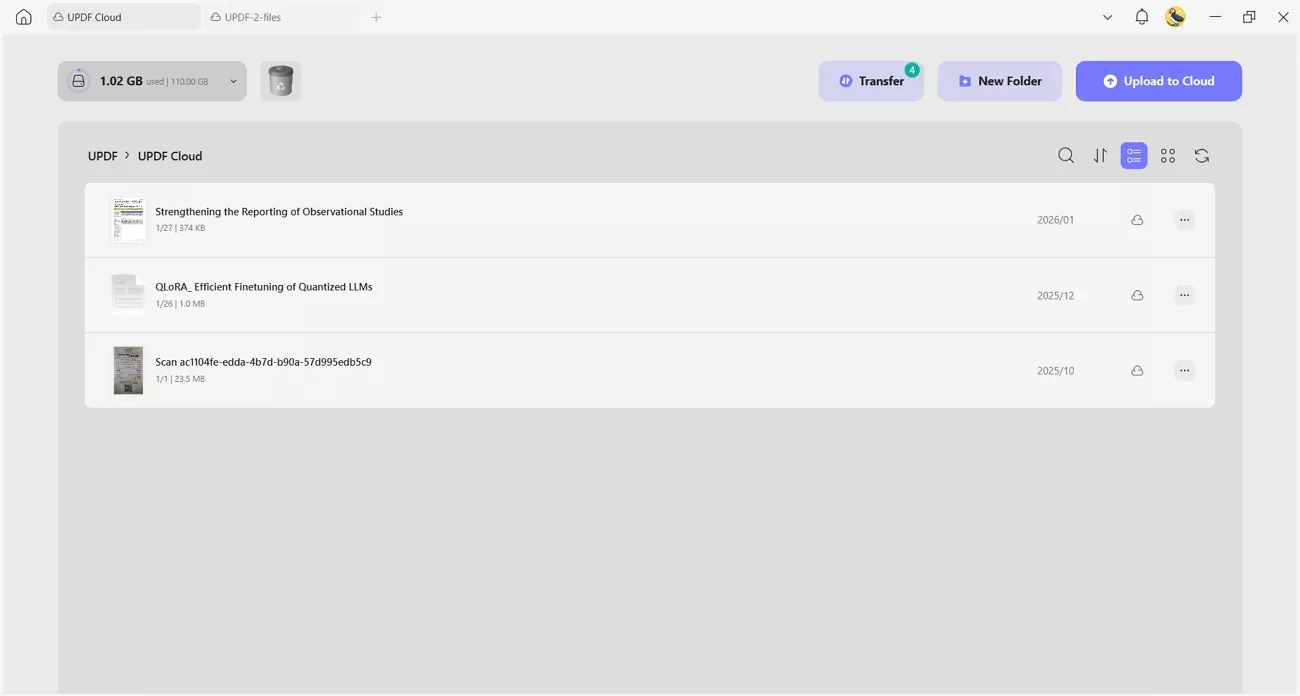The height and width of the screenshot is (696, 1300).
Task: Switch to the UPDF Cloud tab
Action: (x=124, y=17)
